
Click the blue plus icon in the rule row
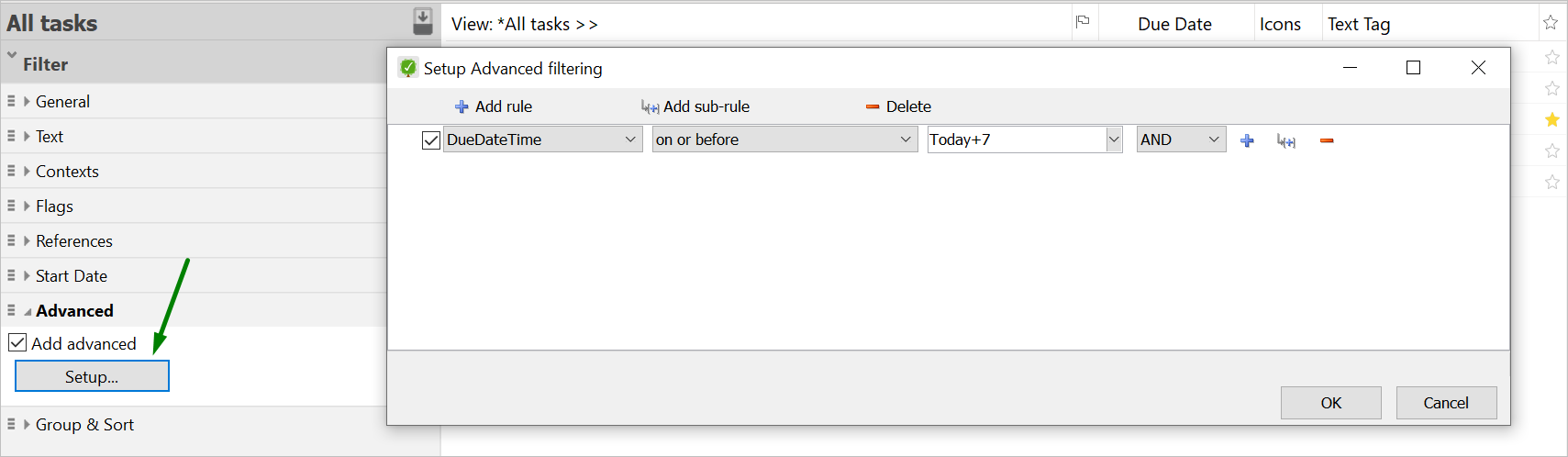(1247, 140)
